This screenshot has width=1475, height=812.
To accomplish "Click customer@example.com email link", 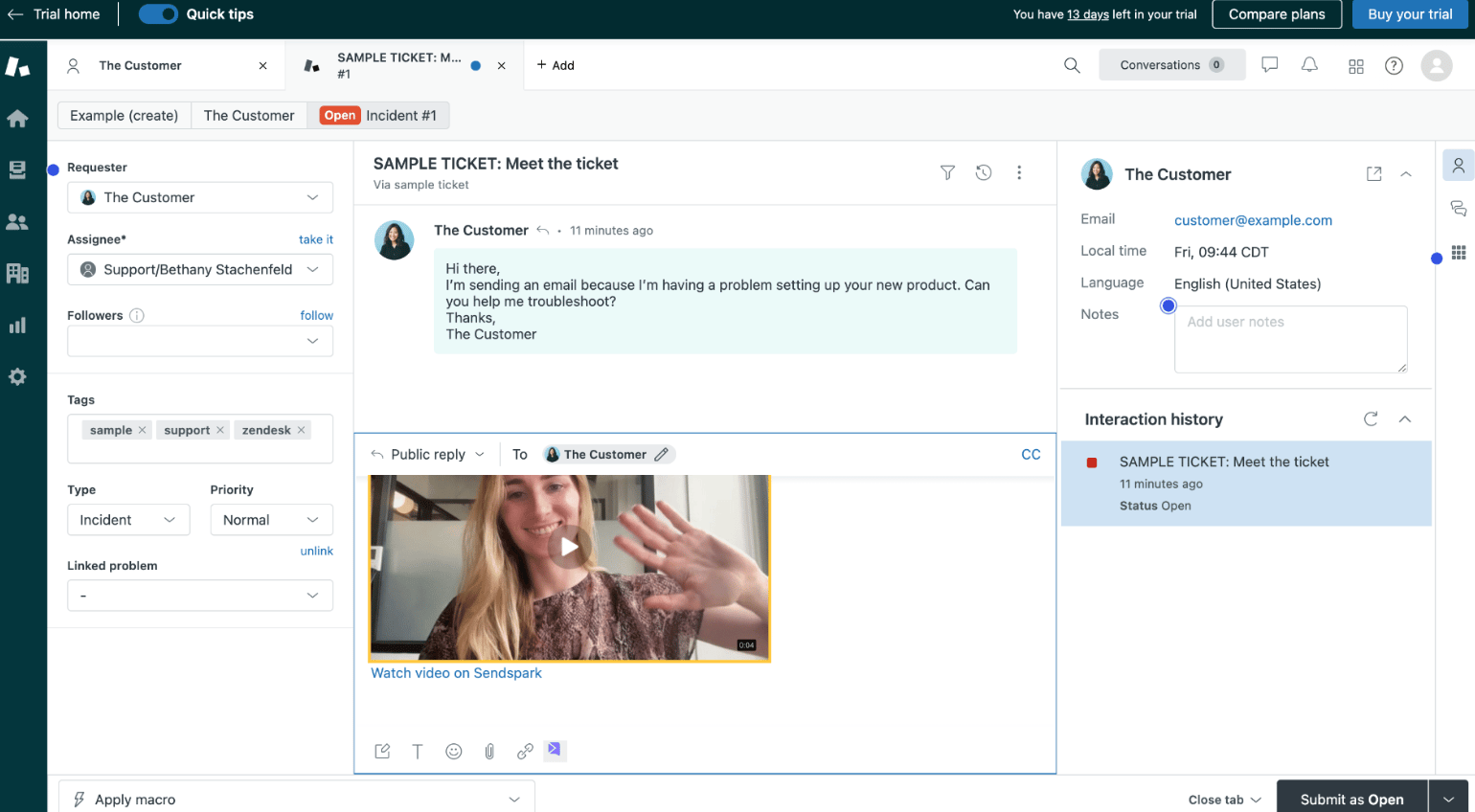I will [1253, 220].
